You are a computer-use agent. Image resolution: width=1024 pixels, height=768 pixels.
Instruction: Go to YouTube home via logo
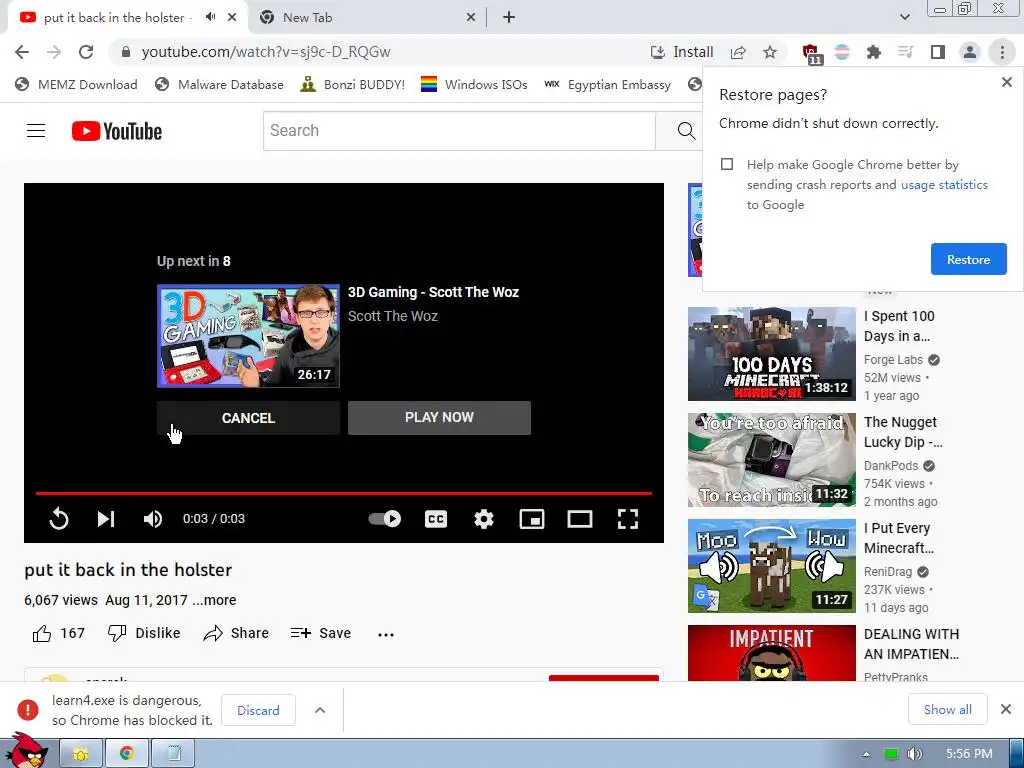(x=117, y=131)
